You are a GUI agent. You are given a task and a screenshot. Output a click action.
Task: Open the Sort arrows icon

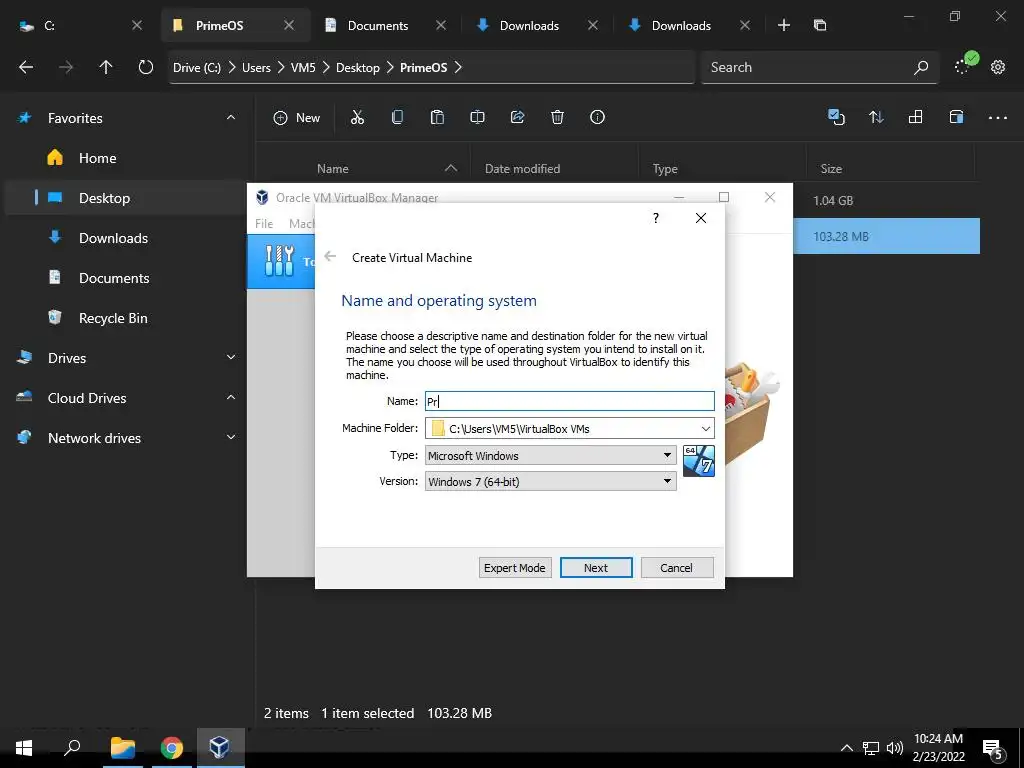(876, 118)
